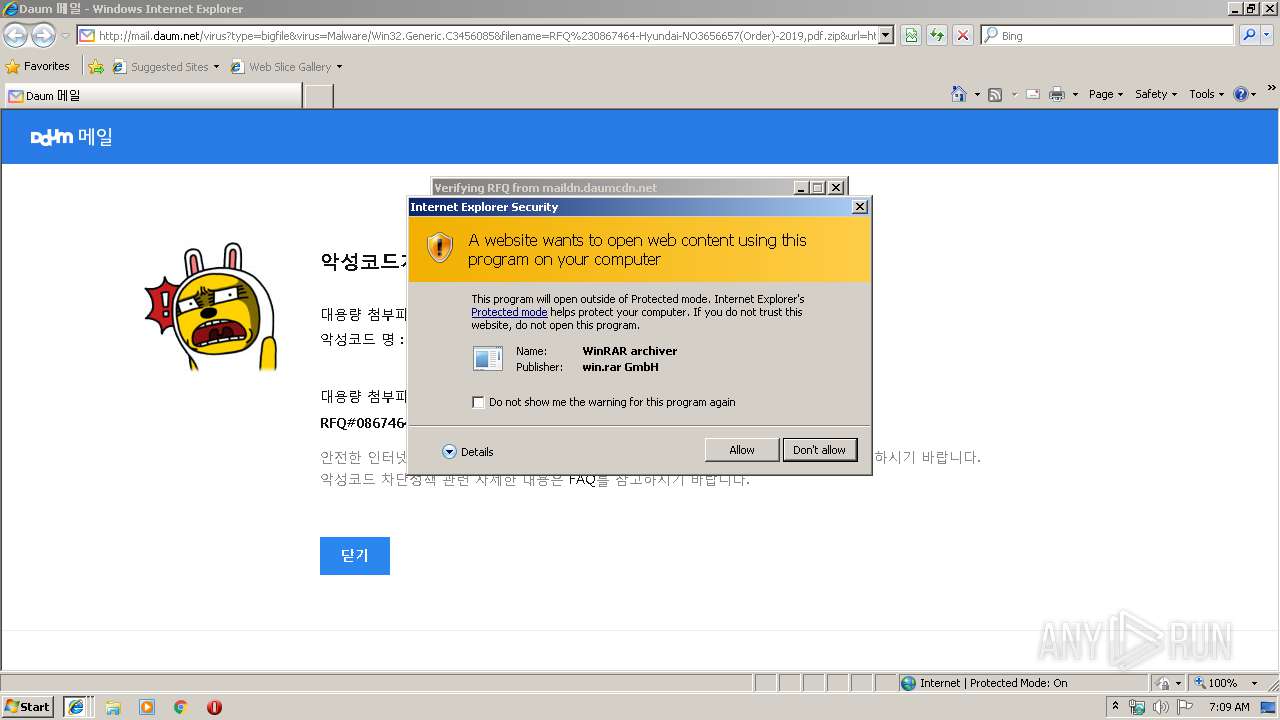This screenshot has width=1280, height=720.
Task: Click the Allow button
Action: pyautogui.click(x=742, y=450)
